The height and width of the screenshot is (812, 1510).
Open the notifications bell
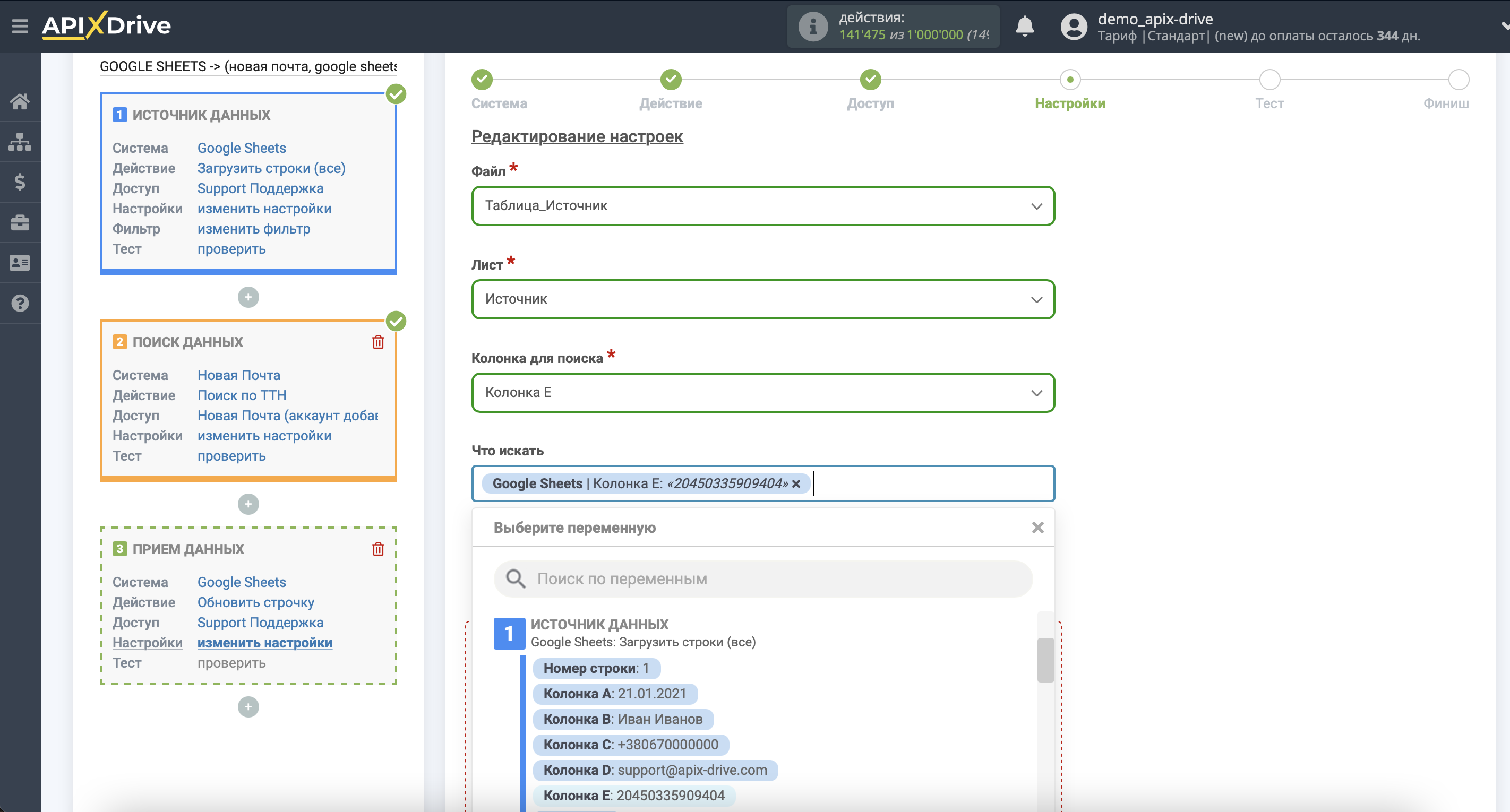[x=1024, y=27]
